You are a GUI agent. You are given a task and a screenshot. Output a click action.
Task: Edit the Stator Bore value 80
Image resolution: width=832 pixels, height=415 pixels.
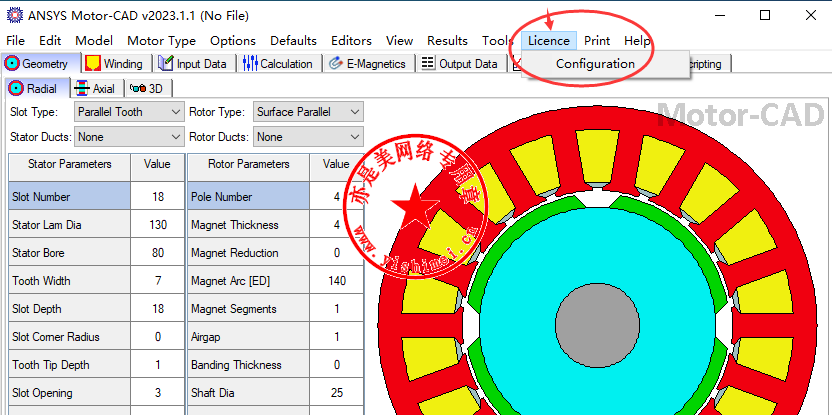tap(158, 253)
